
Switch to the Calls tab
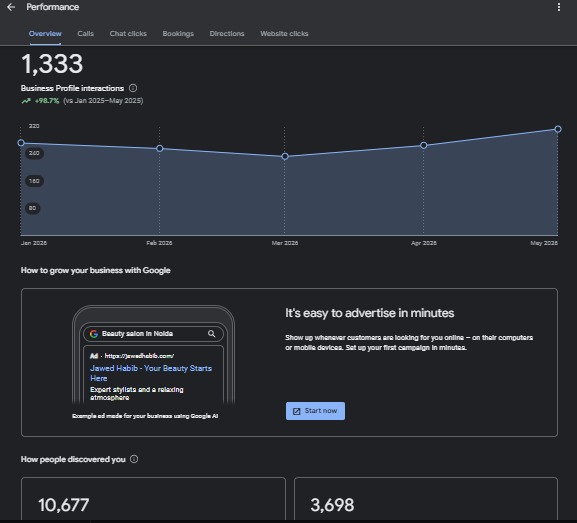tap(85, 33)
